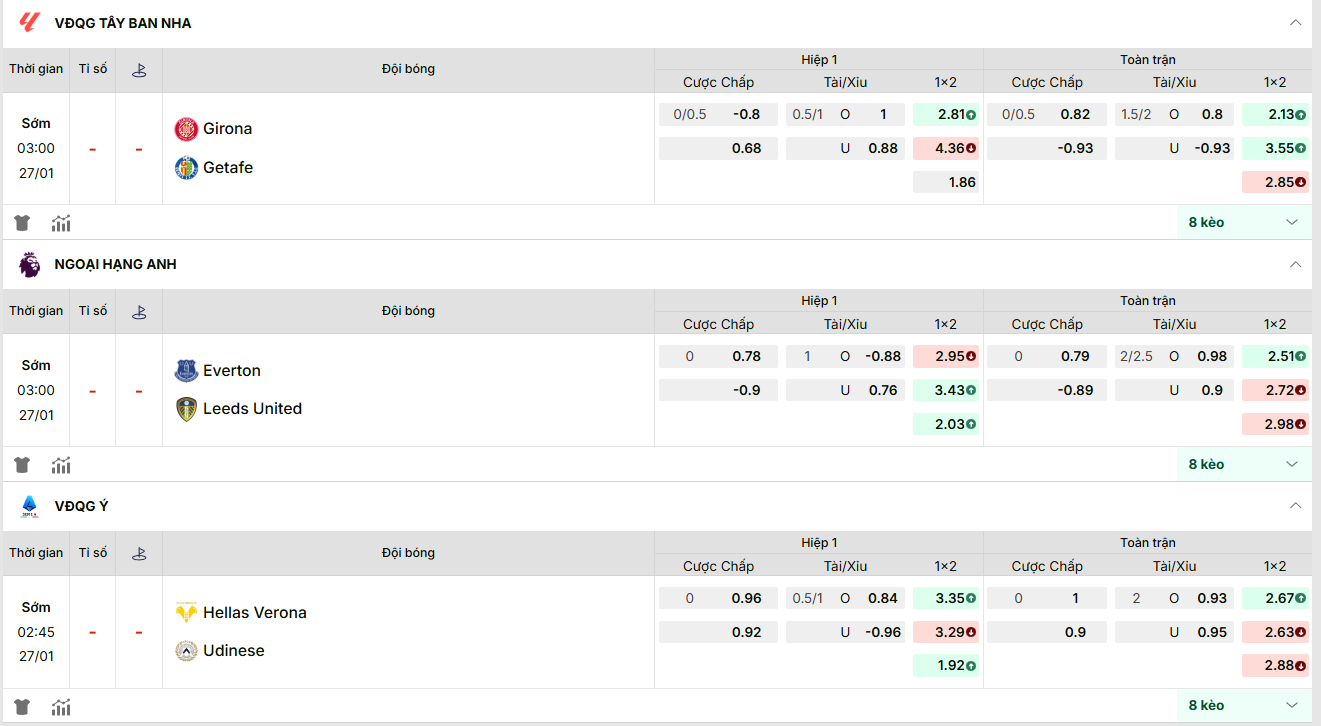Click the Serie A league logo
1321x726 pixels.
click(x=29, y=506)
